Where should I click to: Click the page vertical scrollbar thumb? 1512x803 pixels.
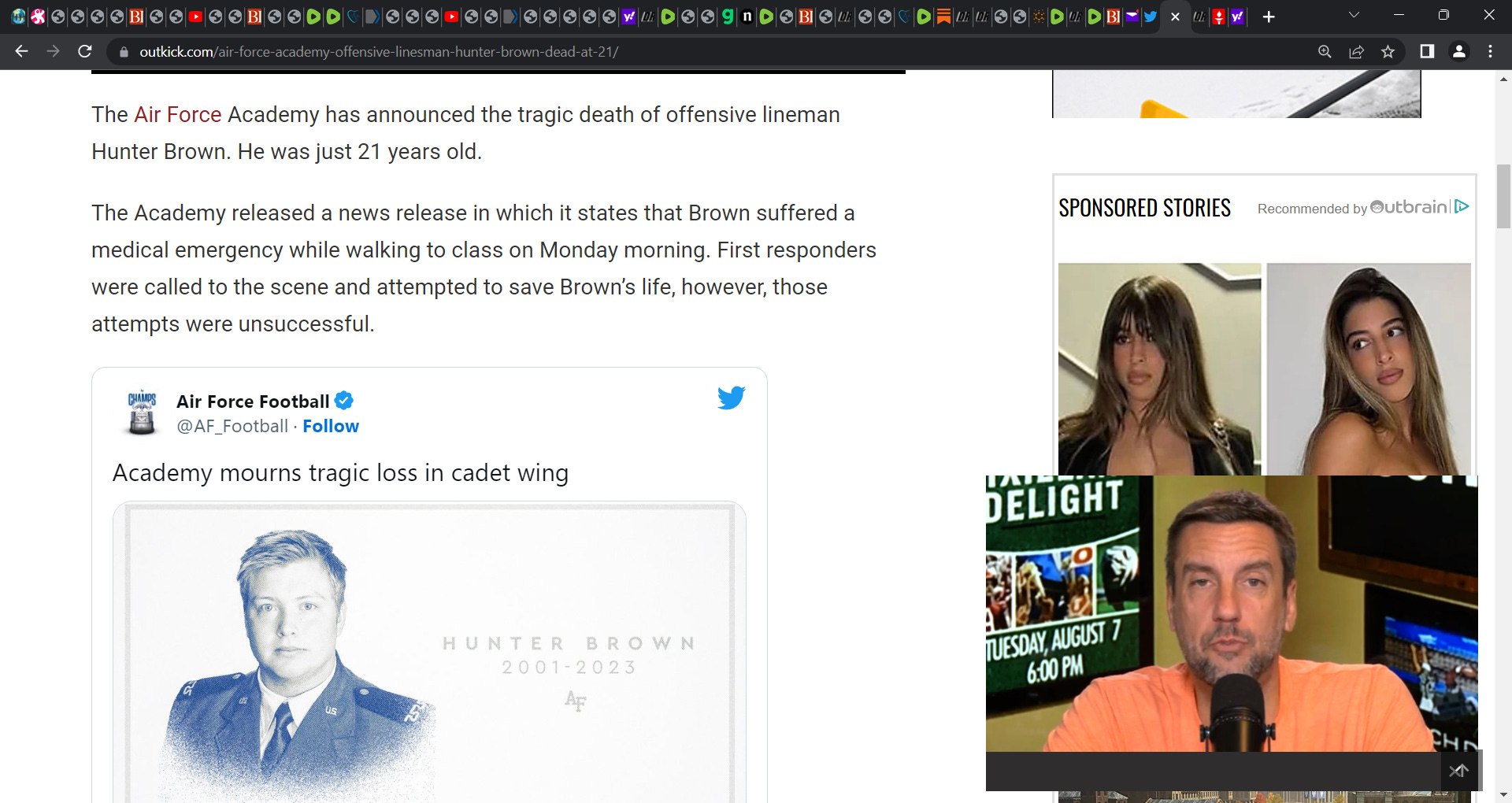1503,196
